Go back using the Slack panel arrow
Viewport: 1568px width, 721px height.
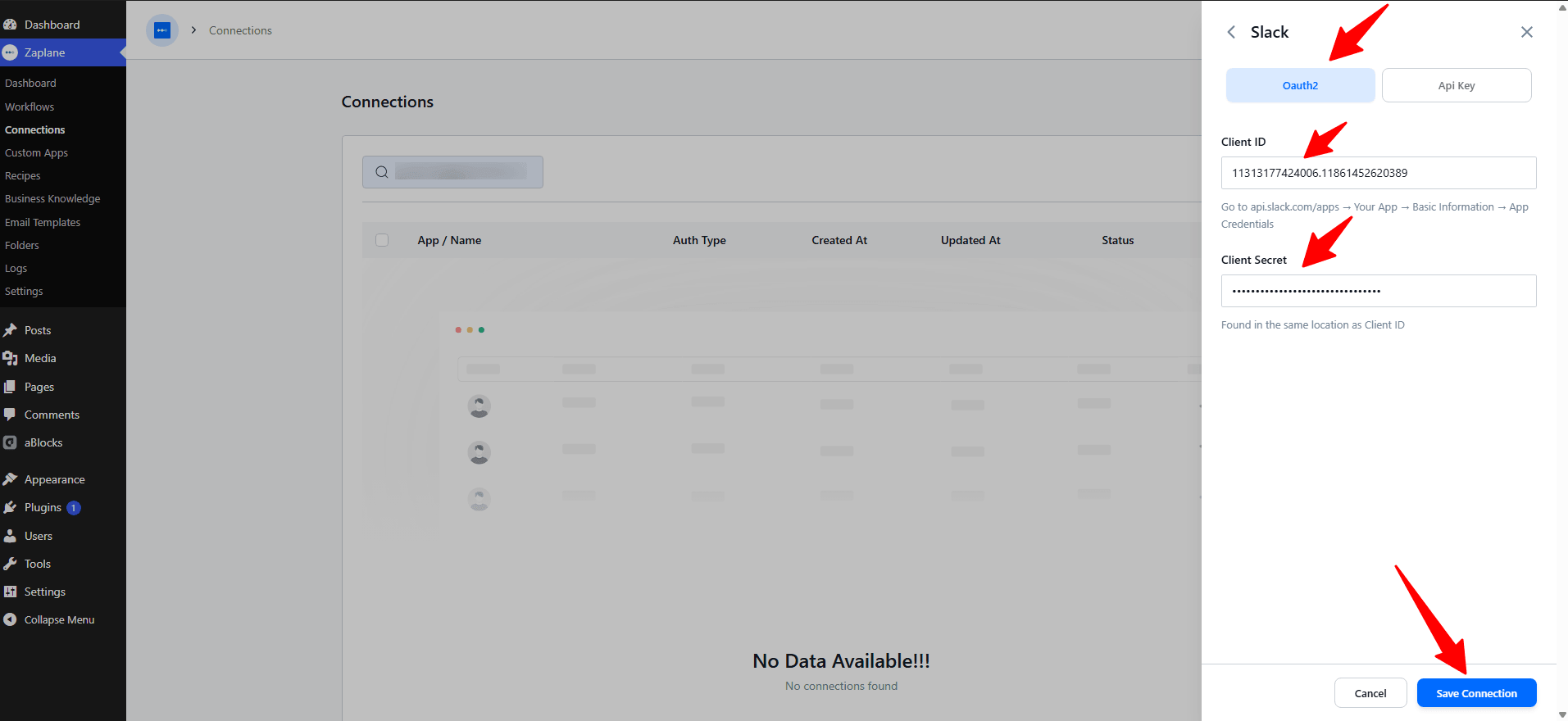point(1231,32)
